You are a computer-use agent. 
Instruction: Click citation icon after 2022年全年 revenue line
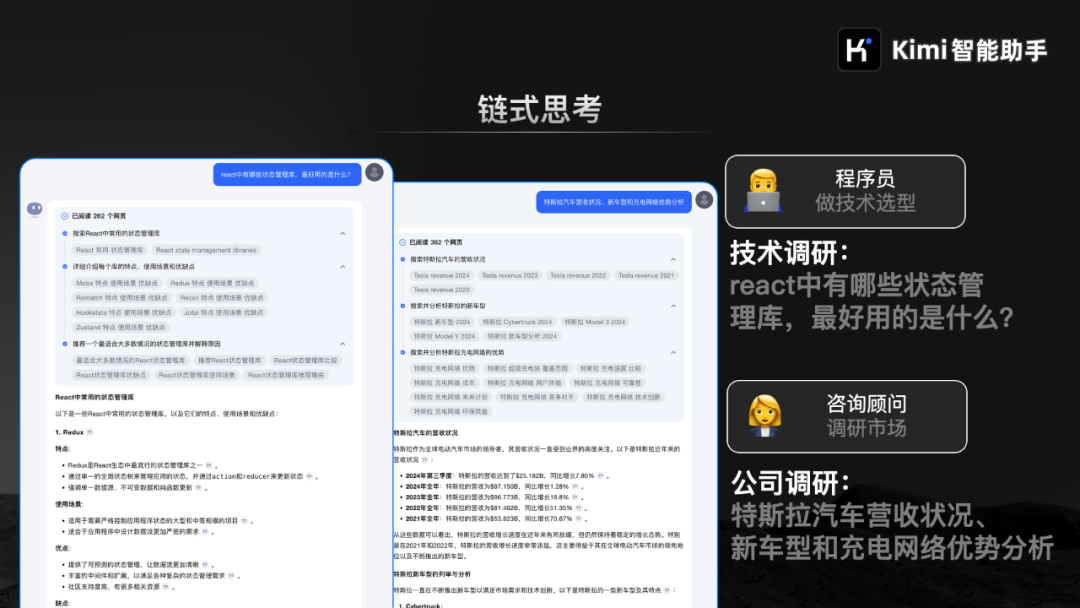pyautogui.click(x=579, y=508)
